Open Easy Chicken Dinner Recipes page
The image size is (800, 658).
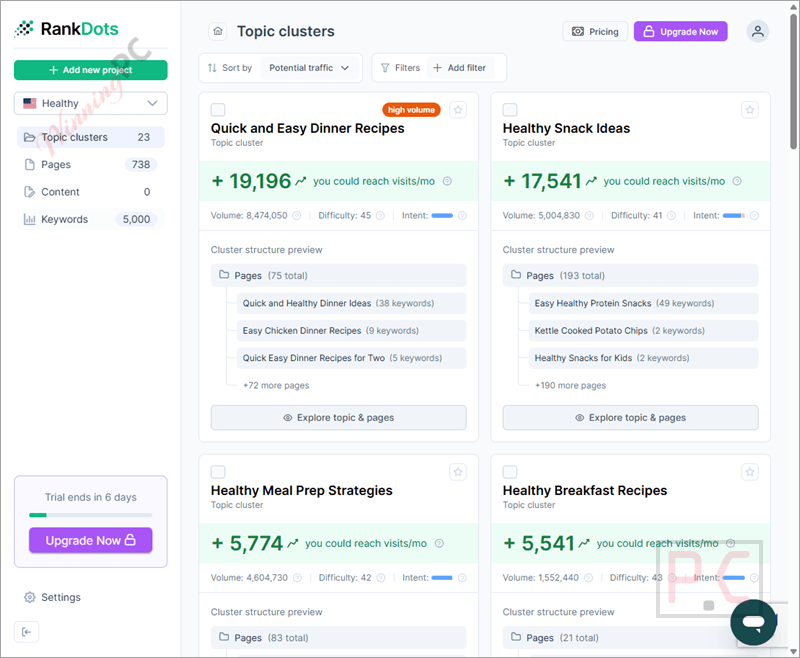click(352, 331)
